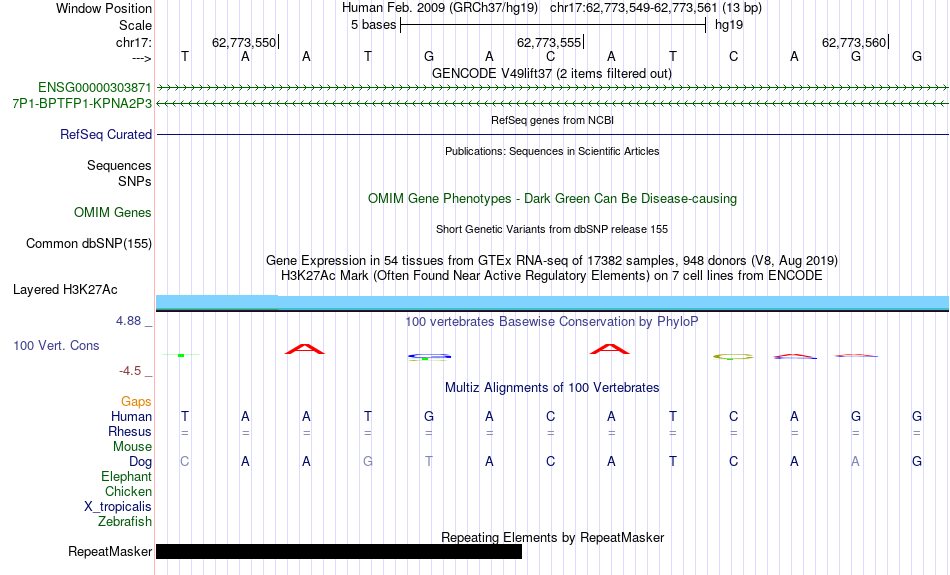Viewport: 950px width, 575px height.
Task: Click the Dog species label
Action: click(x=141, y=462)
